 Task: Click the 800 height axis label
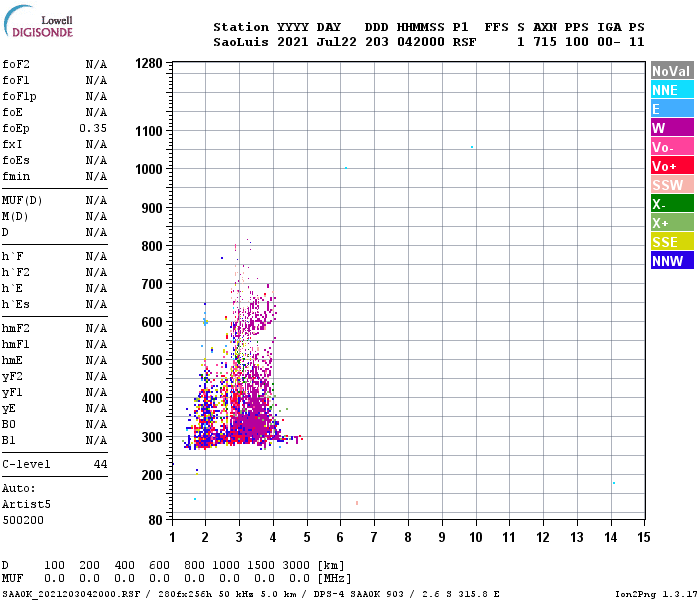point(152,246)
